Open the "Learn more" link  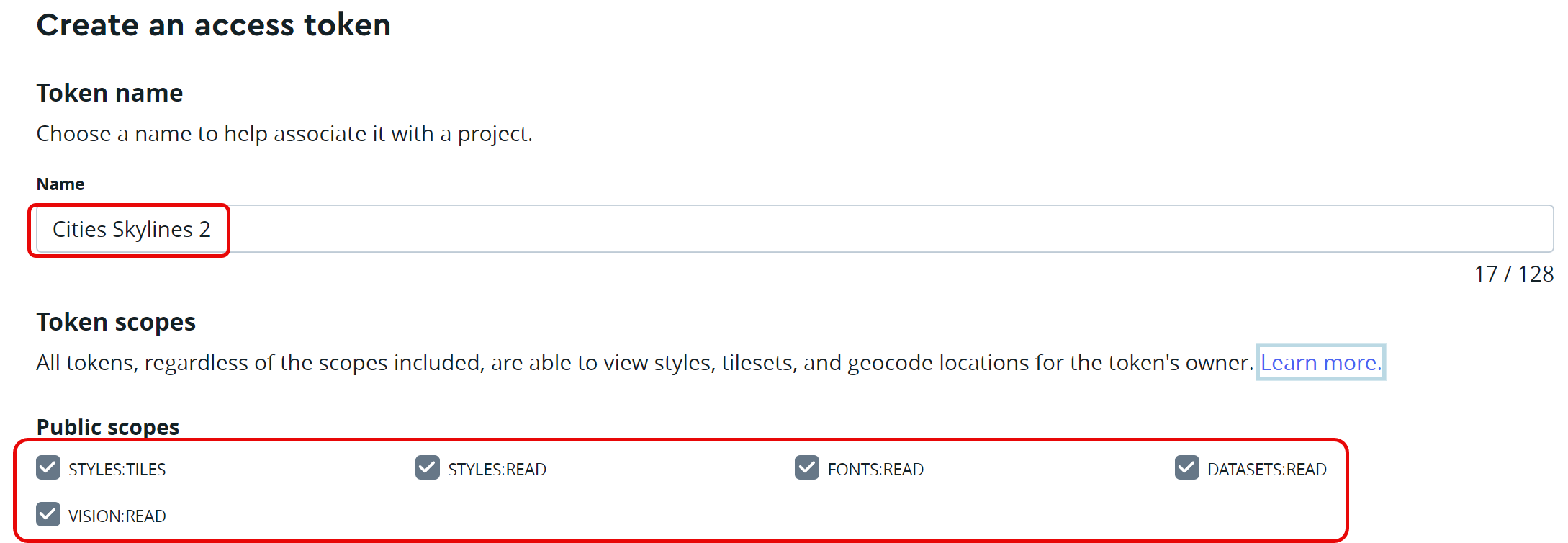click(1320, 362)
